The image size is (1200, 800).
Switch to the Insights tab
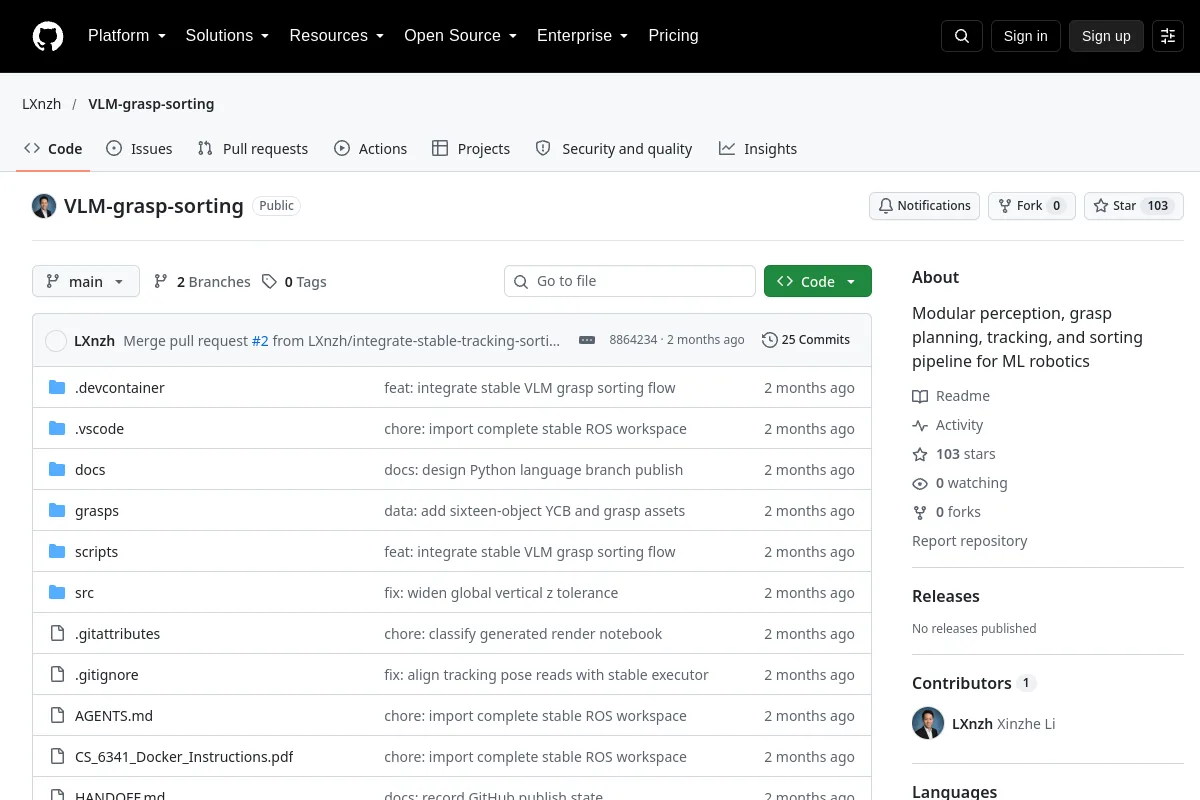tap(758, 149)
